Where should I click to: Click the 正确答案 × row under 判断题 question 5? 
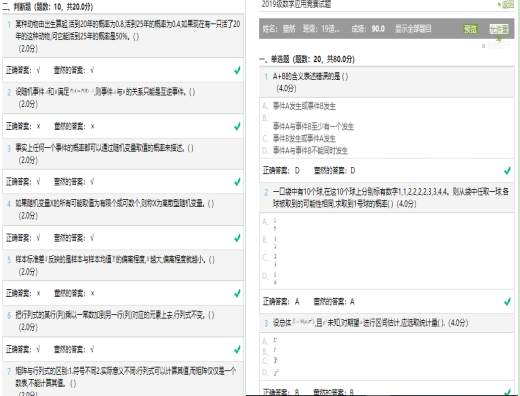(123, 293)
